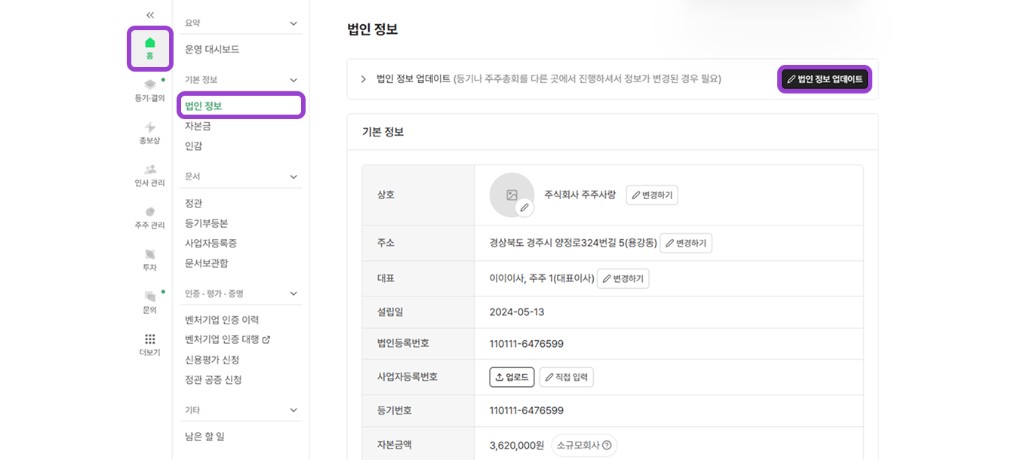1024x460 pixels.
Task: Click 변경하기 in the 대표 row
Action: pos(623,278)
